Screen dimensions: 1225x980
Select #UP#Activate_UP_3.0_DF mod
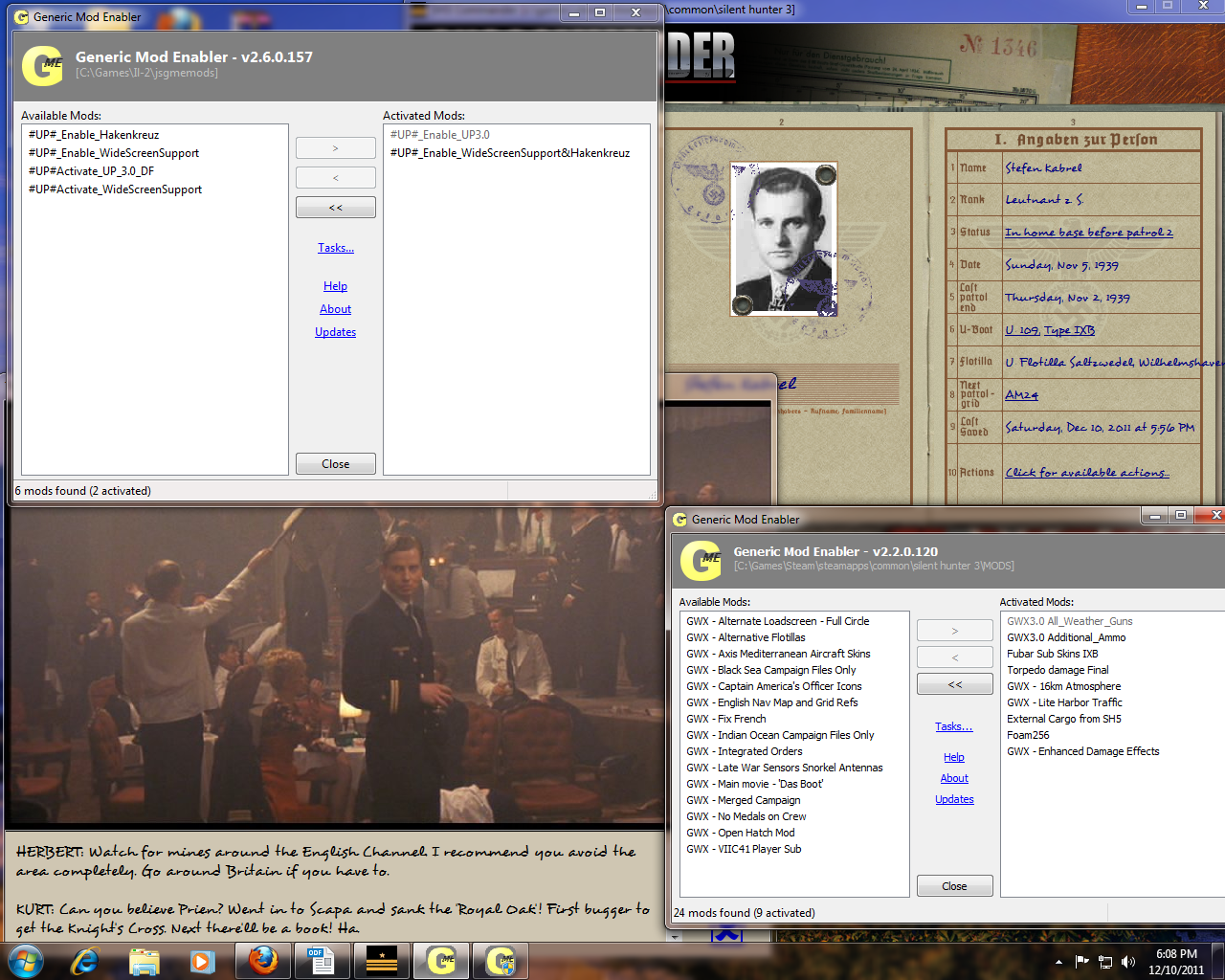coord(91,171)
